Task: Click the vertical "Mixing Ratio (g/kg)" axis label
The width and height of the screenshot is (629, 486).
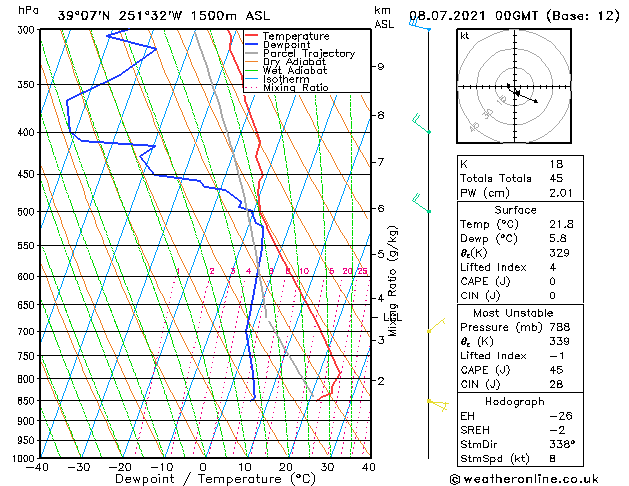Action: point(392,281)
